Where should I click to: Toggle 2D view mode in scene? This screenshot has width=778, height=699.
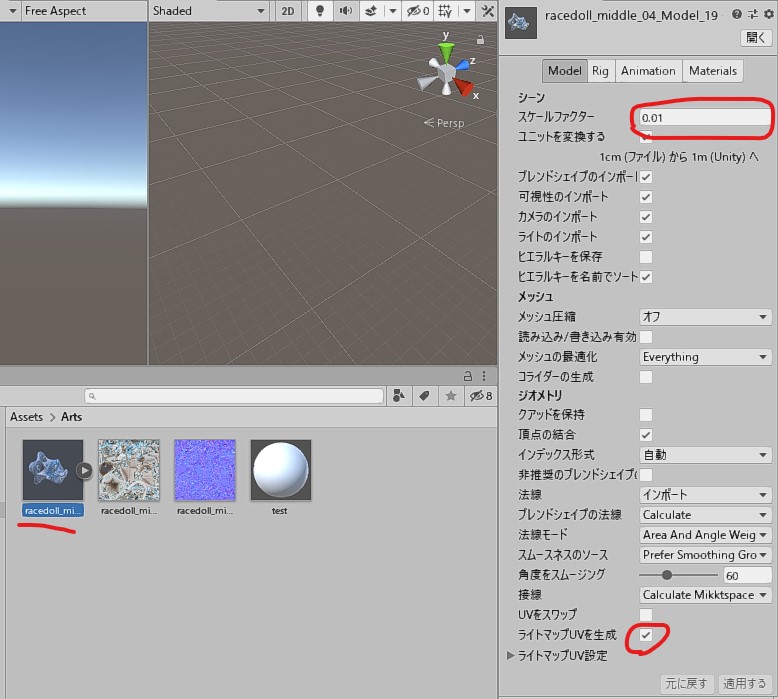click(x=288, y=11)
